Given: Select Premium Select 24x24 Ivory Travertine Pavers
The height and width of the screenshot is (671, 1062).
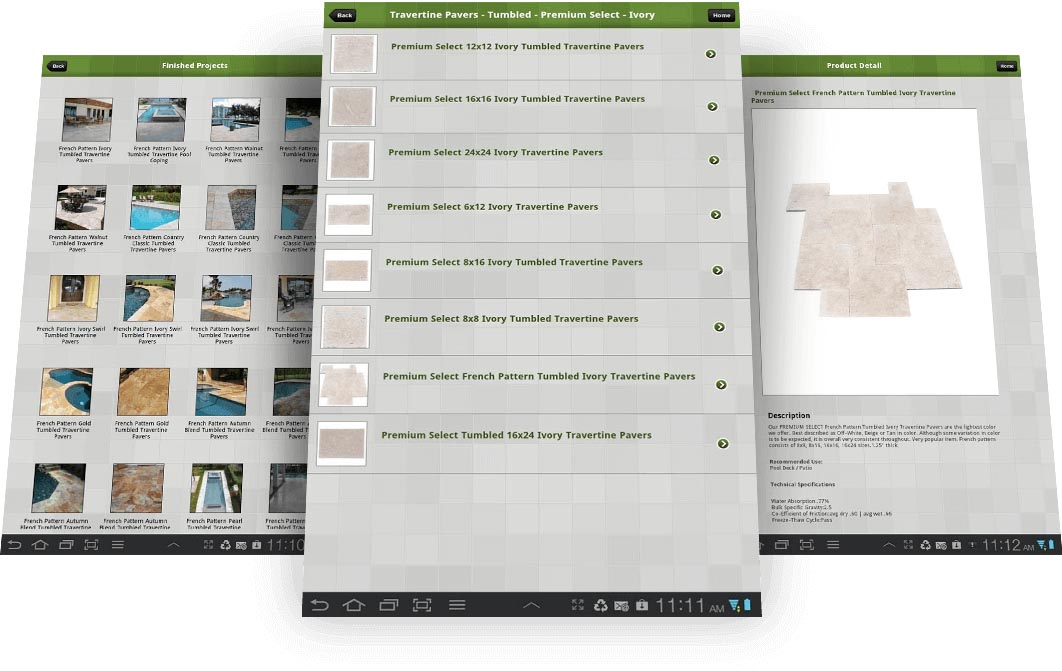Looking at the screenshot, I should click(495, 153).
